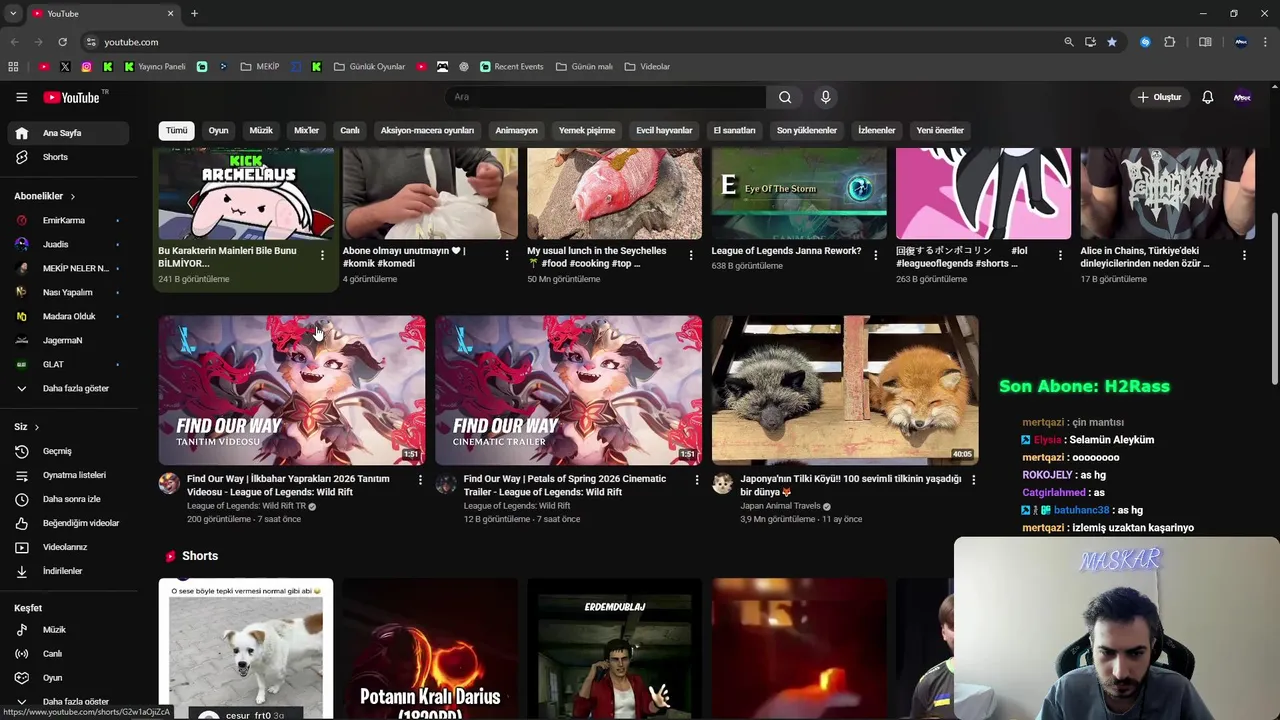Open Geçmiş watch history
Image resolution: width=1280 pixels, height=720 pixels.
[68, 451]
